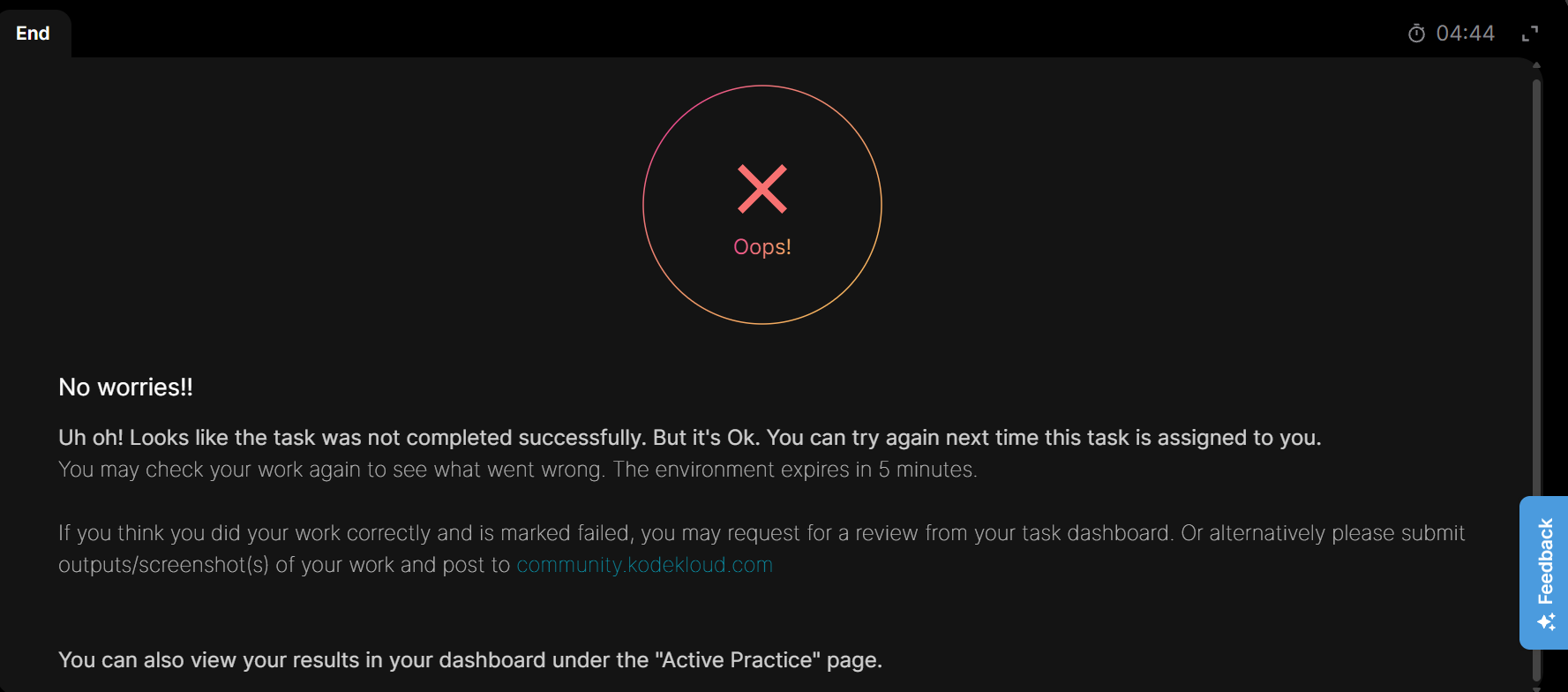Click "The environment expires in 5 minutes" text

pyautogui.click(x=795, y=470)
